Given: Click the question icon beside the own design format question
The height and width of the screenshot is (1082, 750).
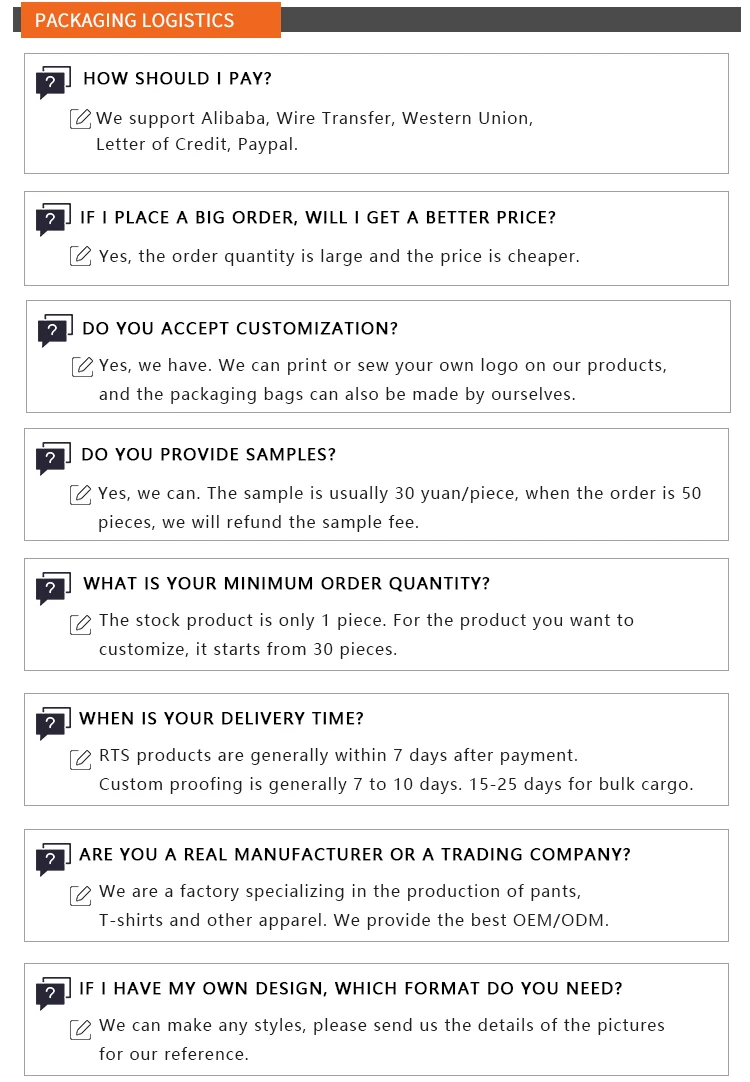Looking at the screenshot, I should tap(53, 992).
